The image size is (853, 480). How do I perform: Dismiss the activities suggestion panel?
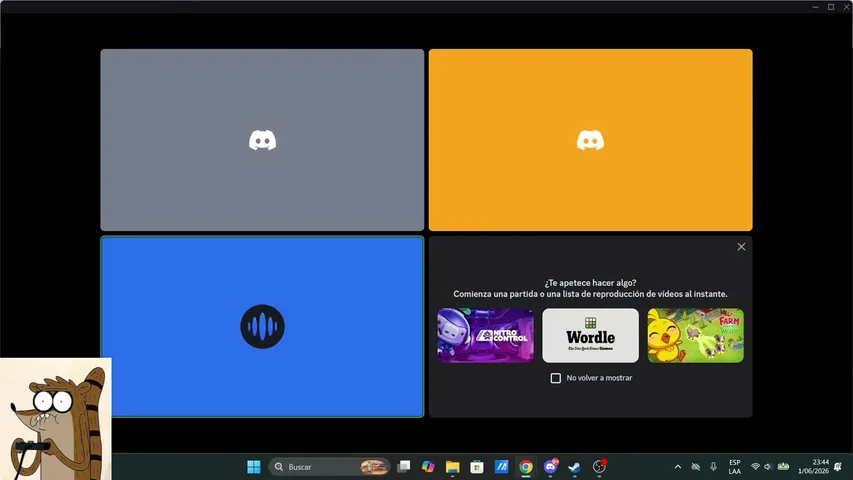point(741,247)
